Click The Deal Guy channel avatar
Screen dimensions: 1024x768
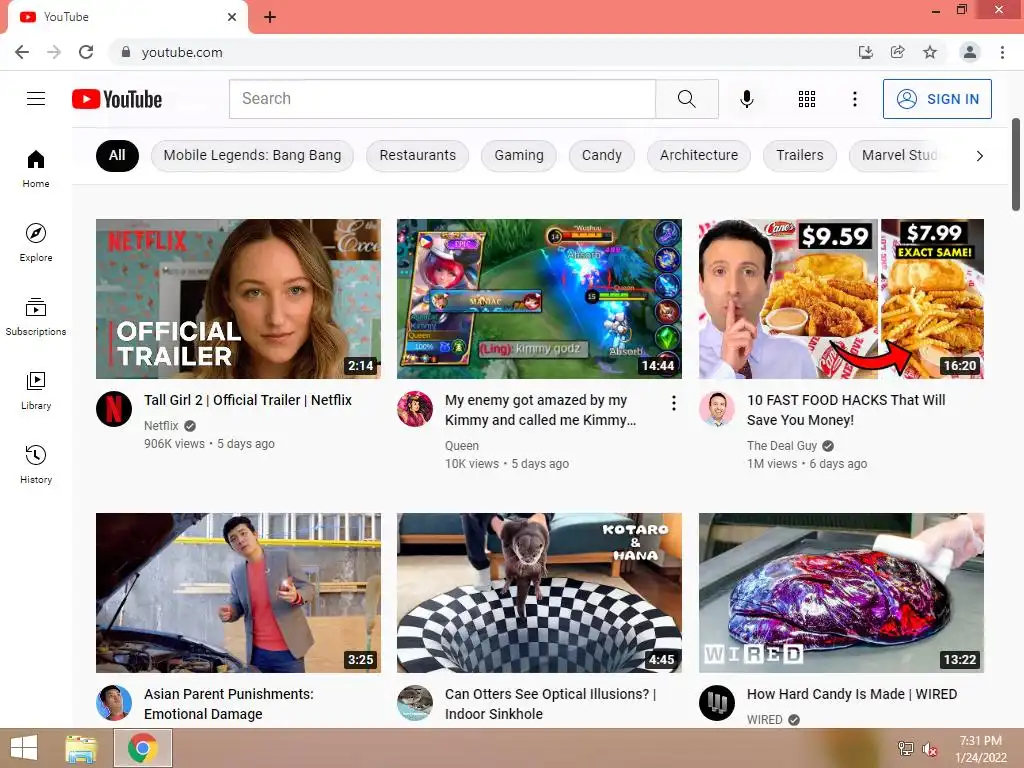click(716, 409)
